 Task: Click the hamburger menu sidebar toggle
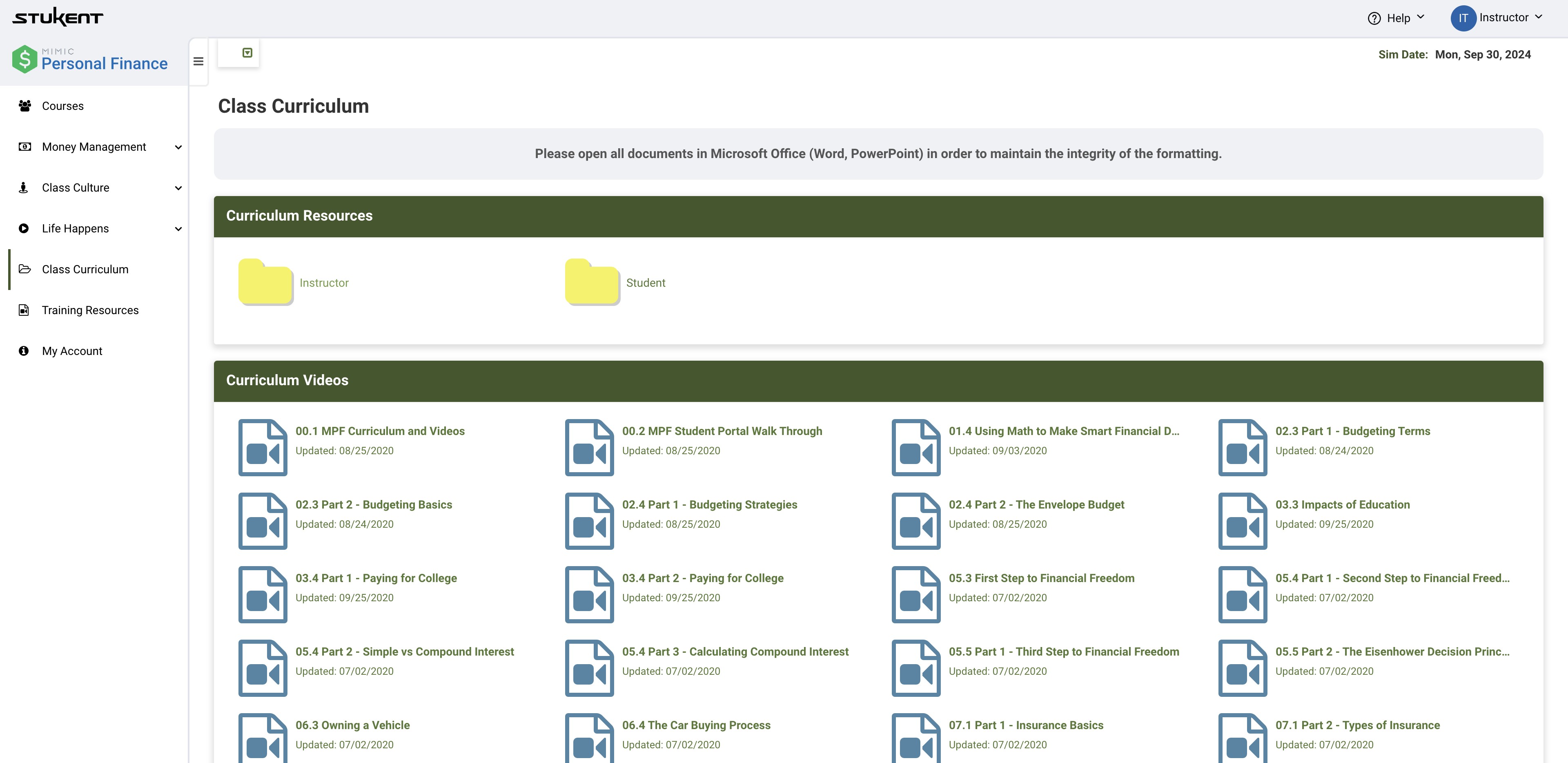[x=198, y=62]
